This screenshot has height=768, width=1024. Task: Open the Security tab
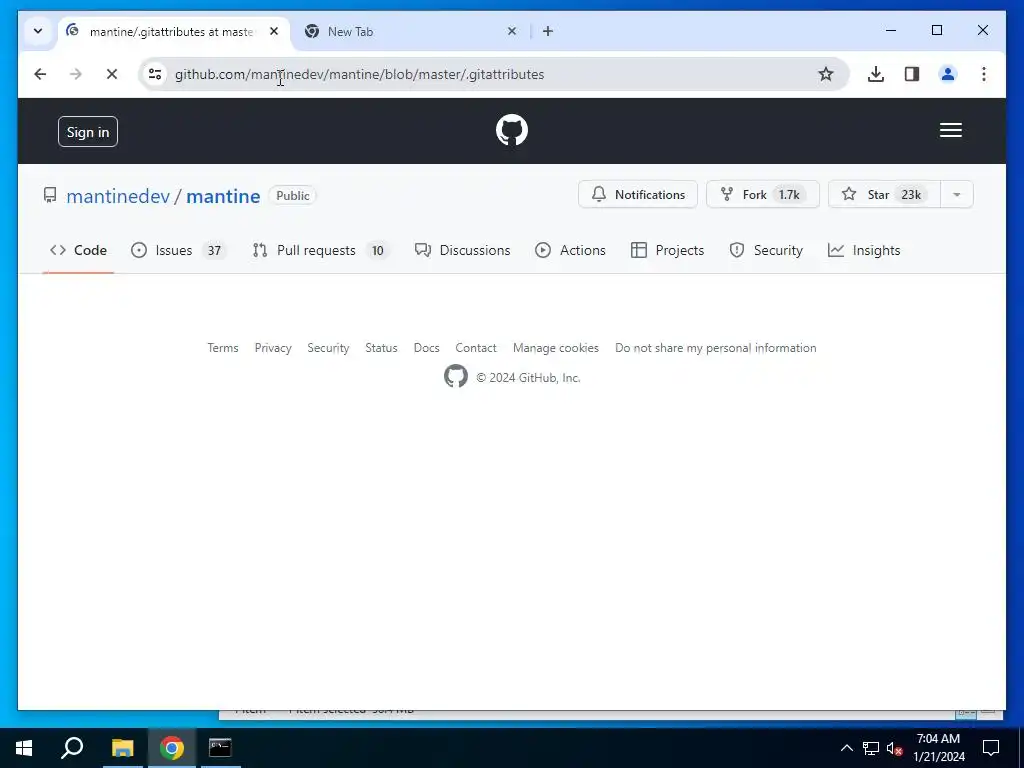[x=766, y=250]
